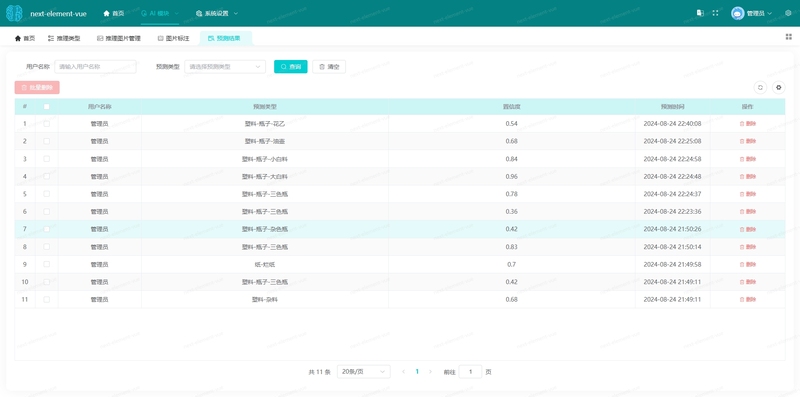Switch to the 图片标注 tab
800x397 pixels.
173,38
